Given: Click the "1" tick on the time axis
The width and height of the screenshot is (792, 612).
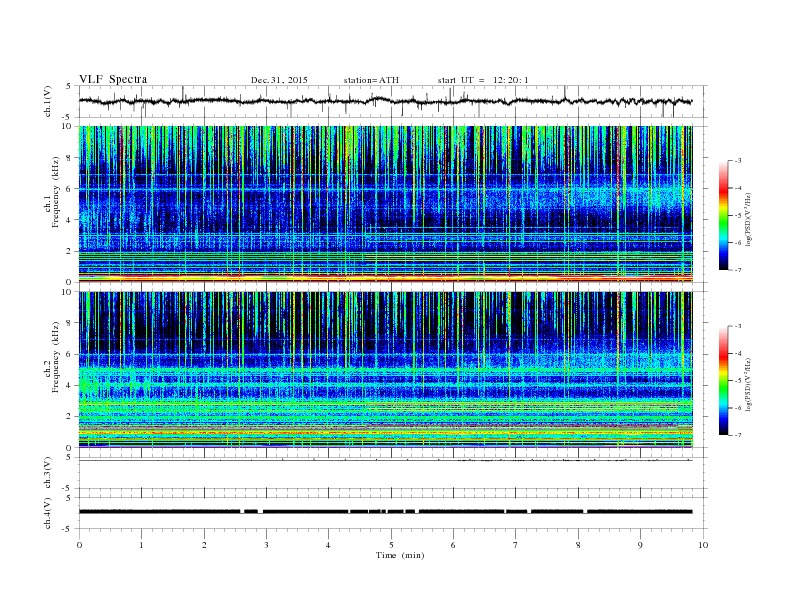Looking at the screenshot, I should pos(141,545).
